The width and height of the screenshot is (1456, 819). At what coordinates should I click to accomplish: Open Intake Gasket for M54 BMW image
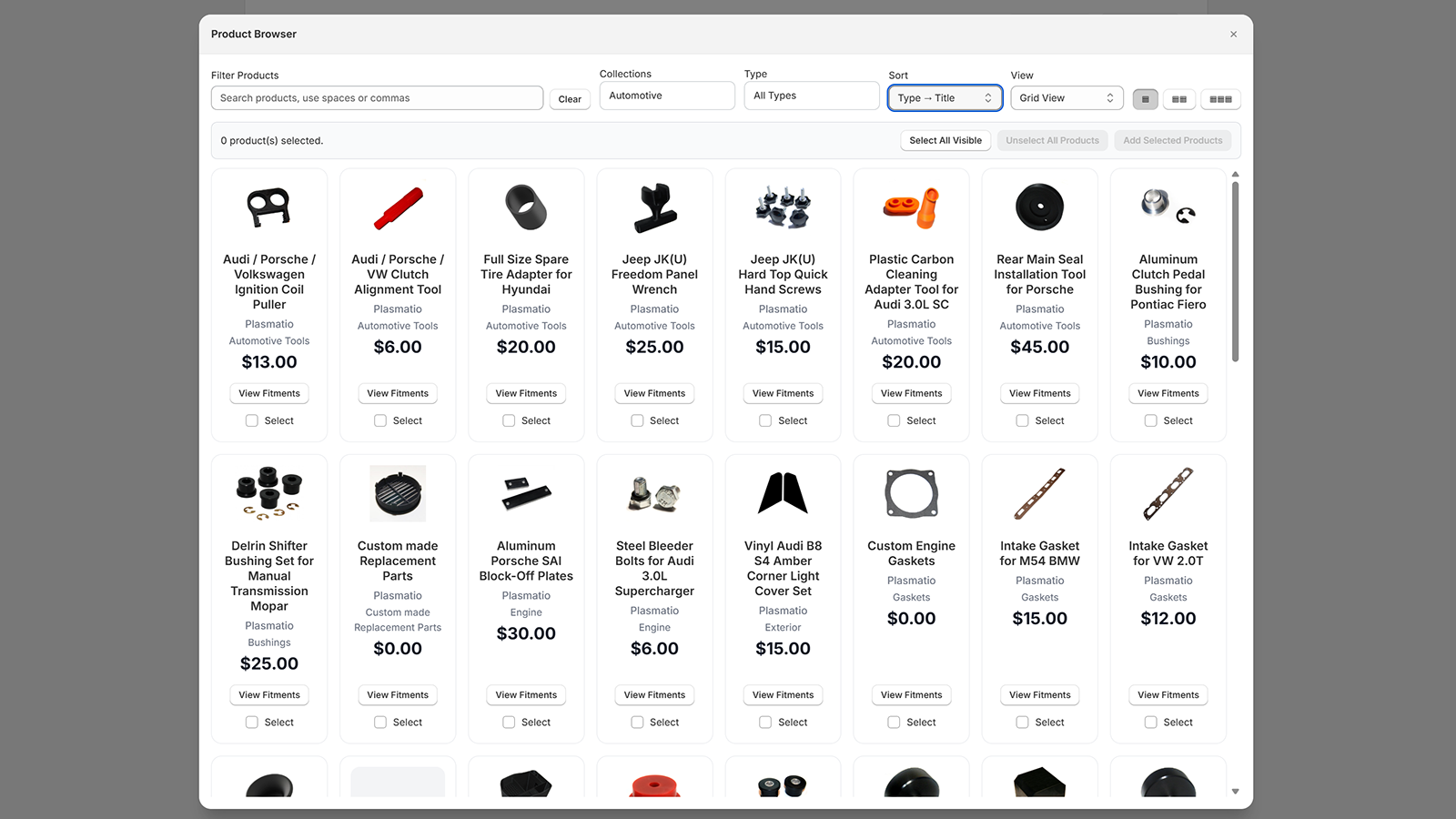point(1040,493)
